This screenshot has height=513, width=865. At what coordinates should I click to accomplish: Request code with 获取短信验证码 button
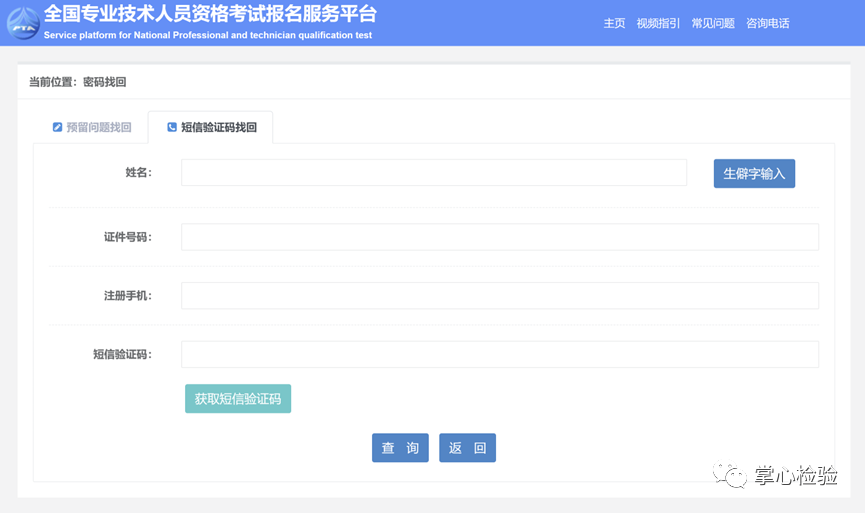pos(238,399)
